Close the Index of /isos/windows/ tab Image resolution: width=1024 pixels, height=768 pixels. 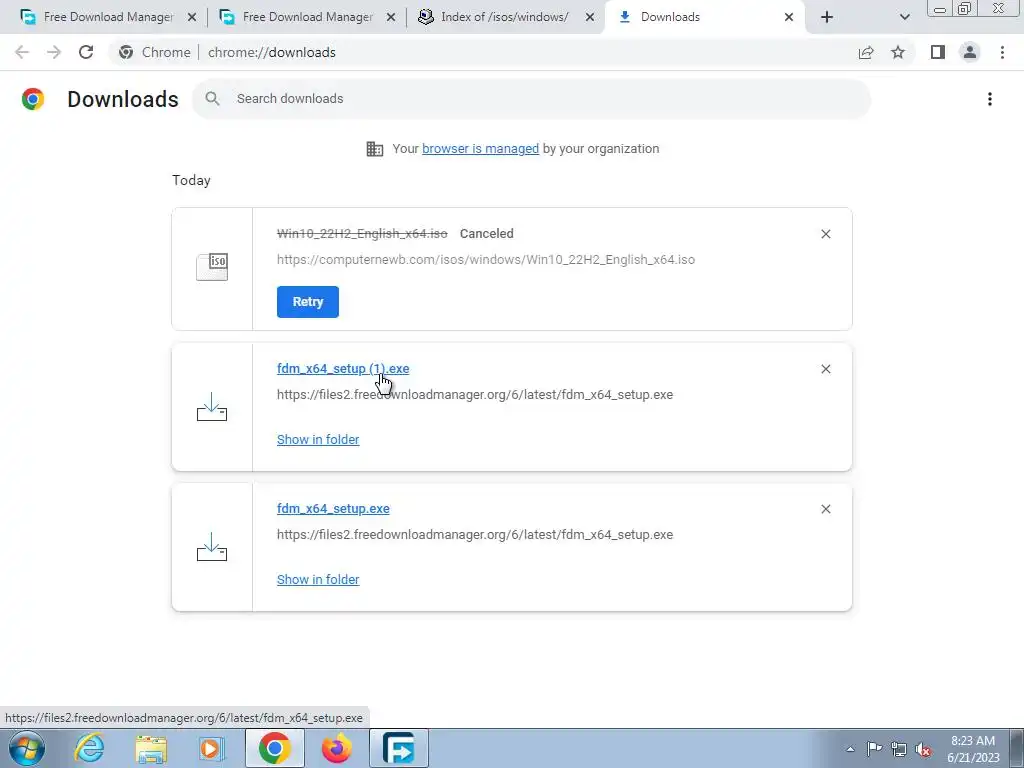coord(590,17)
